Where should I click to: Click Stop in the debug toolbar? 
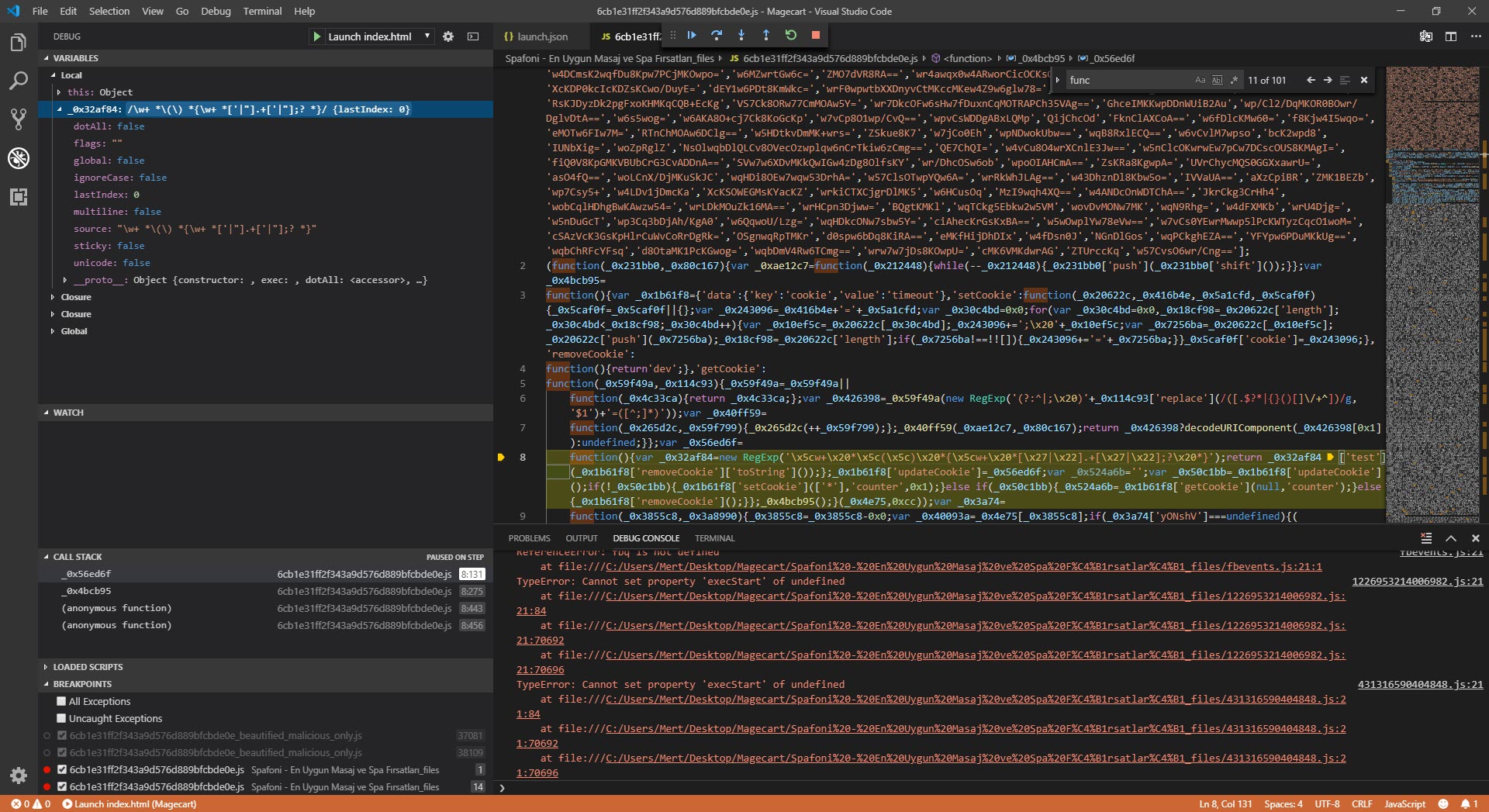tap(815, 35)
